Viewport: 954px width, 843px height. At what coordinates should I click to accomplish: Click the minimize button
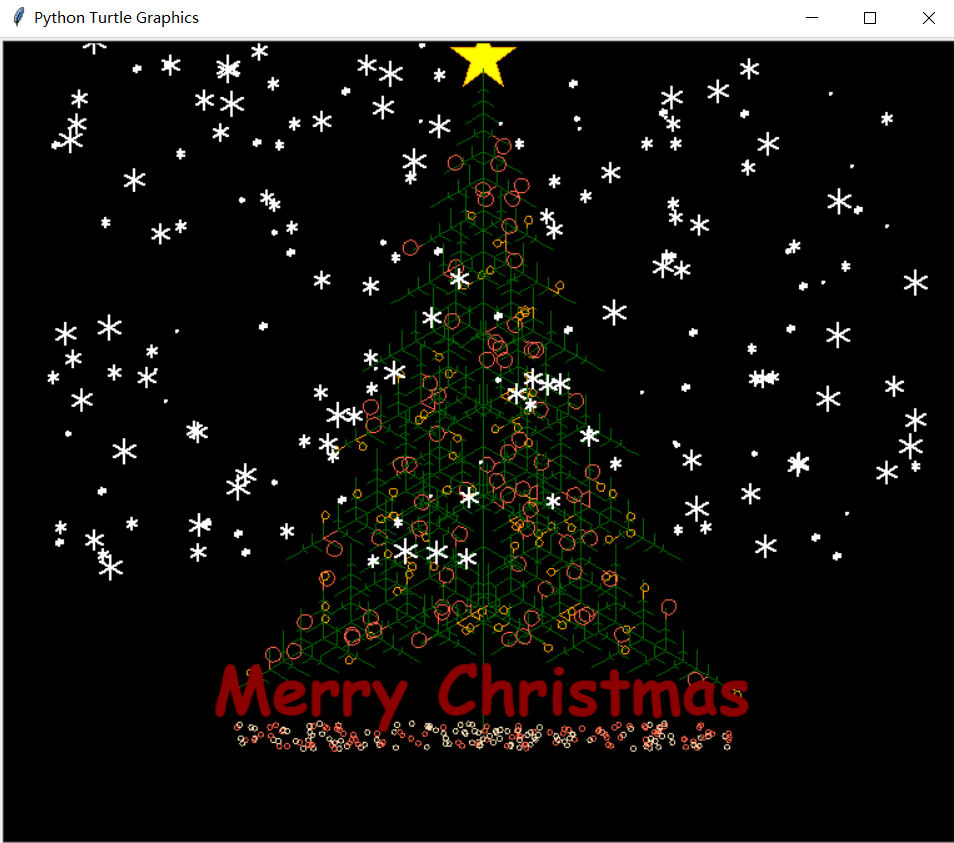coord(811,17)
